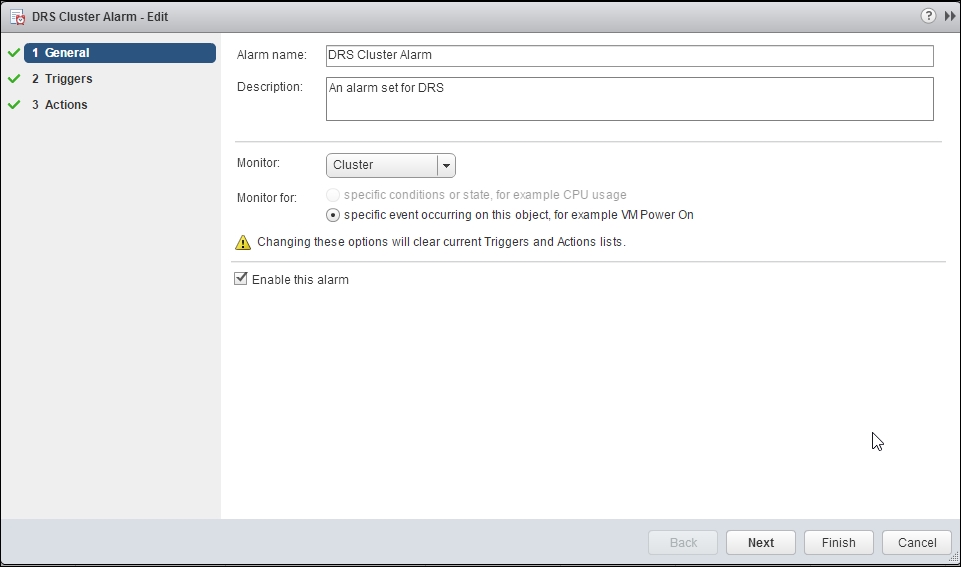Viewport: 961px width, 567px height.
Task: Select specific event occurring radio option
Action: point(333,215)
